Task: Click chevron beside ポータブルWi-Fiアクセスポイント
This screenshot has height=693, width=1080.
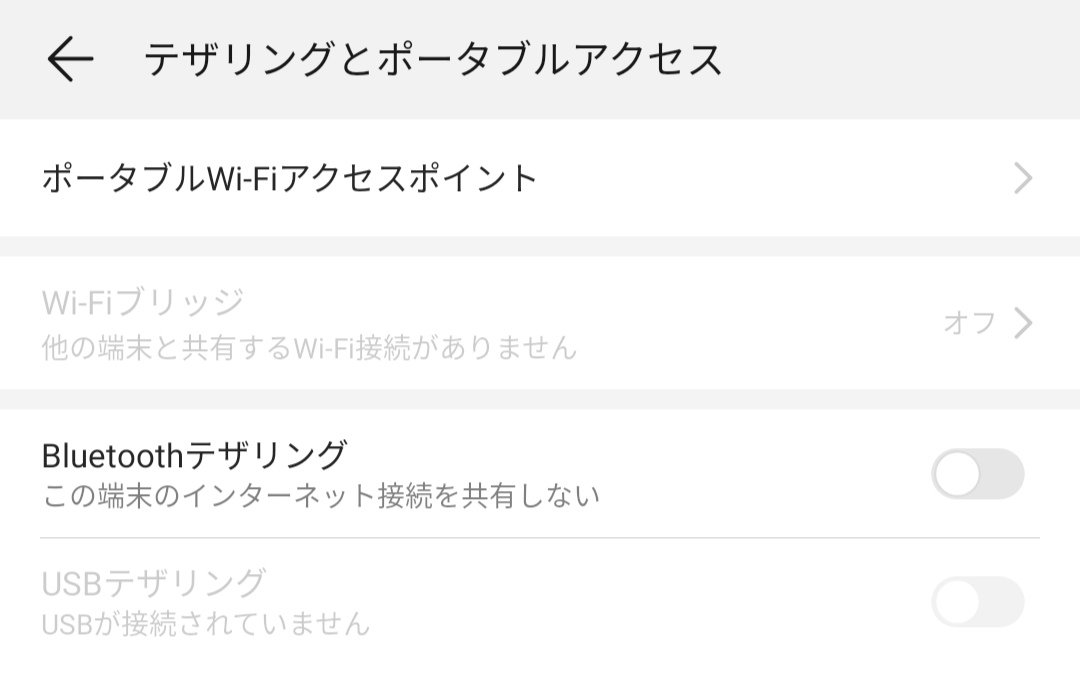Action: [1024, 178]
